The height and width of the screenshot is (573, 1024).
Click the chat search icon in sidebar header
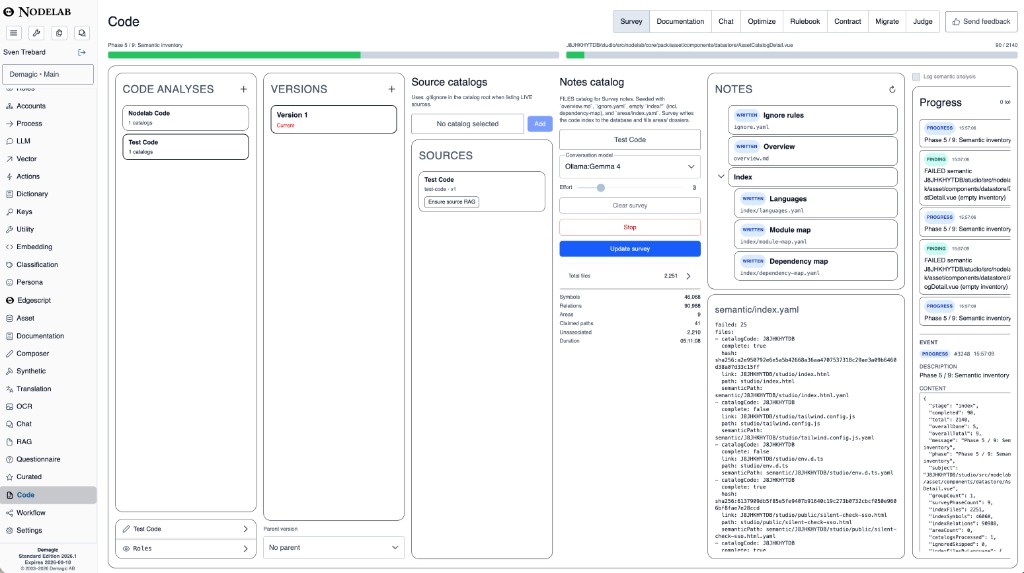(82, 33)
